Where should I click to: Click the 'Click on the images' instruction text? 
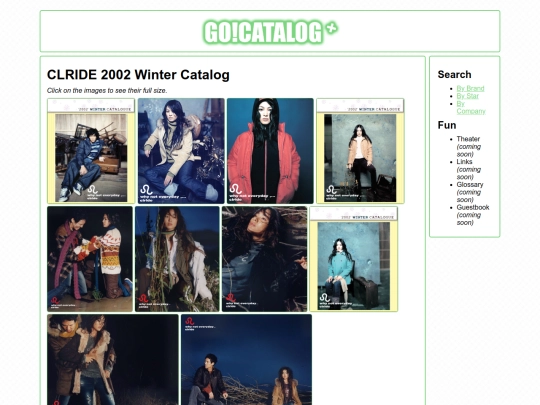107,91
